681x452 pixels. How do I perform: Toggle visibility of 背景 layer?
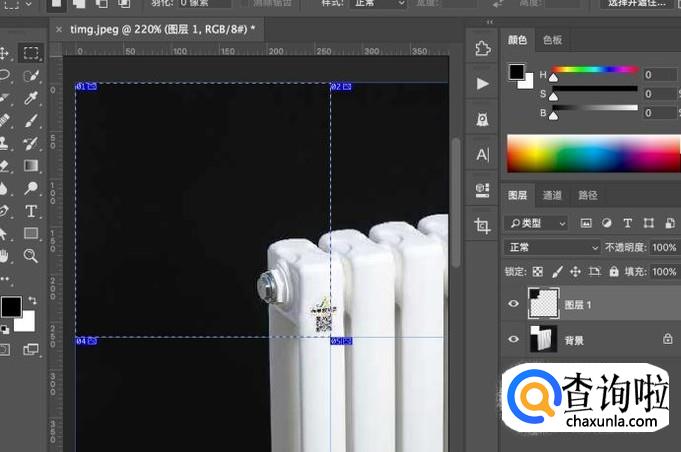pos(514,340)
